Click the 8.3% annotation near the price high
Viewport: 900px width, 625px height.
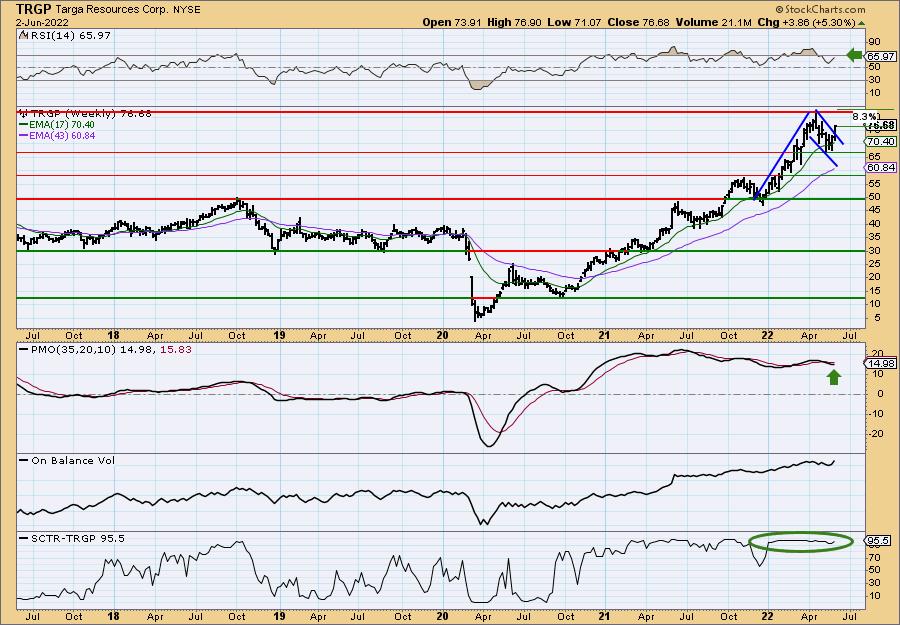863,115
